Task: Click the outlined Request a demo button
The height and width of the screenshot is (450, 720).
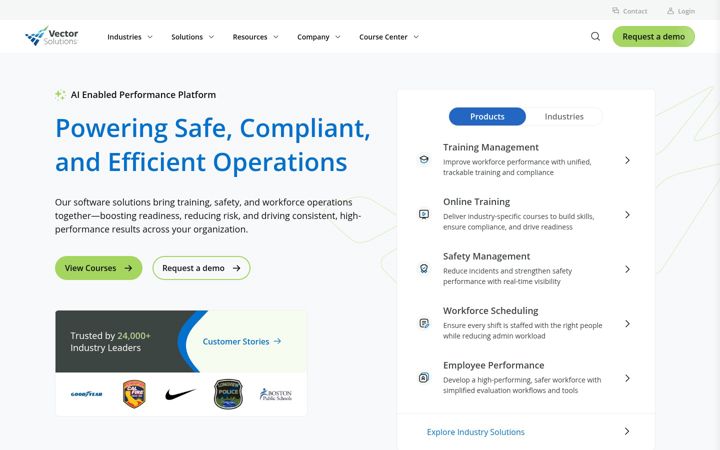Action: [x=201, y=268]
